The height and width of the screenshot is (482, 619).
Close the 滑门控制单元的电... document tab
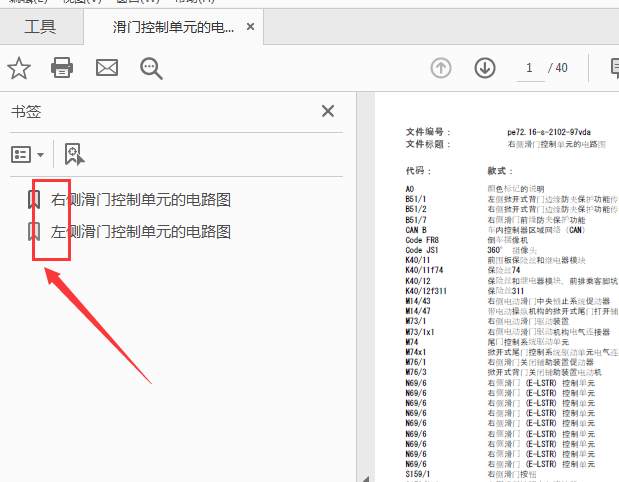click(250, 27)
